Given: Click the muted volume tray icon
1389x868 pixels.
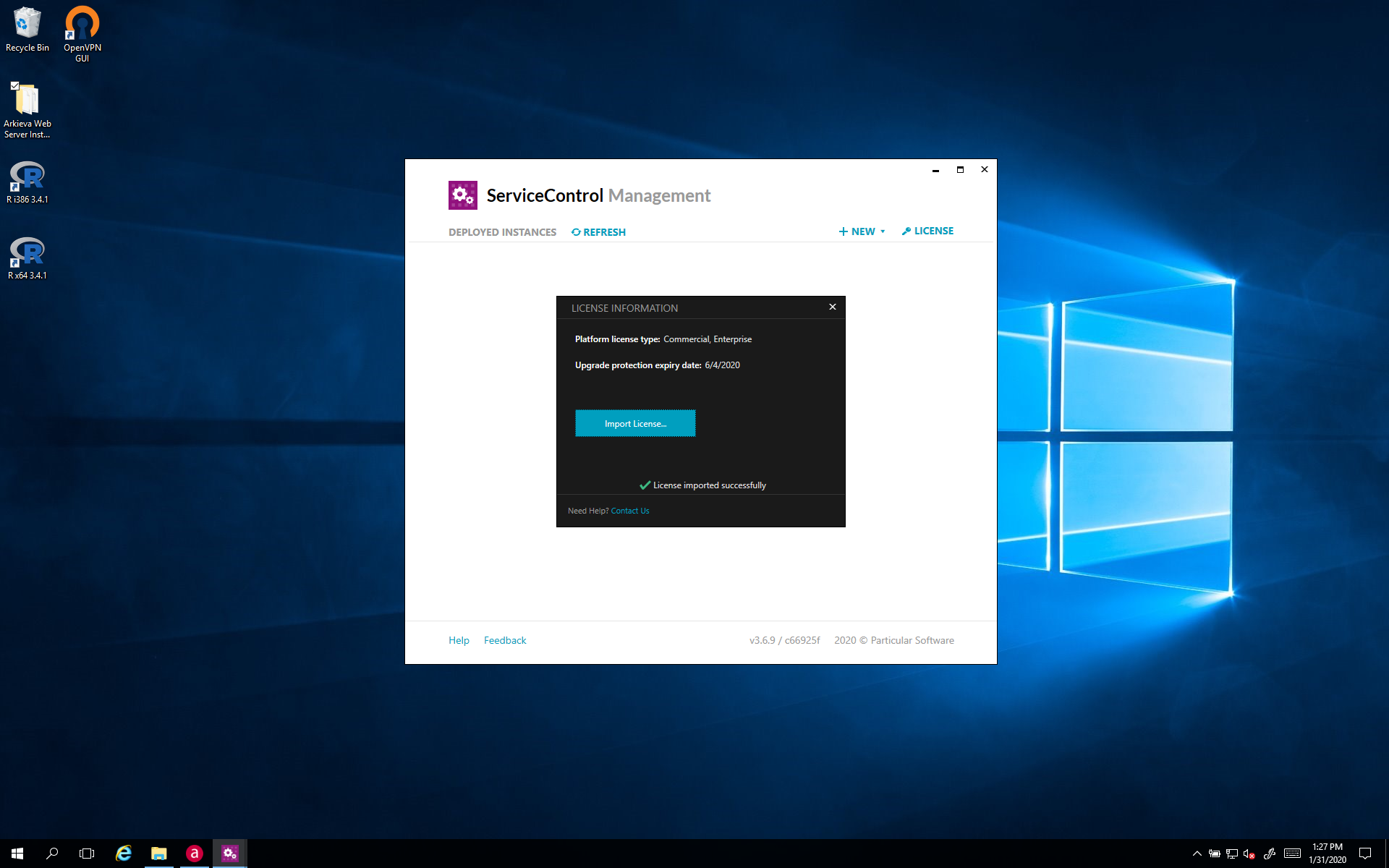Looking at the screenshot, I should click(x=1249, y=854).
